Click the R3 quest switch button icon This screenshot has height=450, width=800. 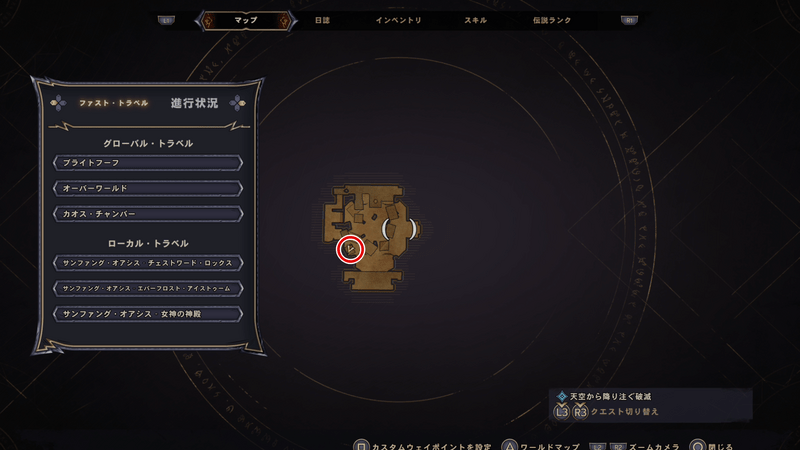(580, 411)
